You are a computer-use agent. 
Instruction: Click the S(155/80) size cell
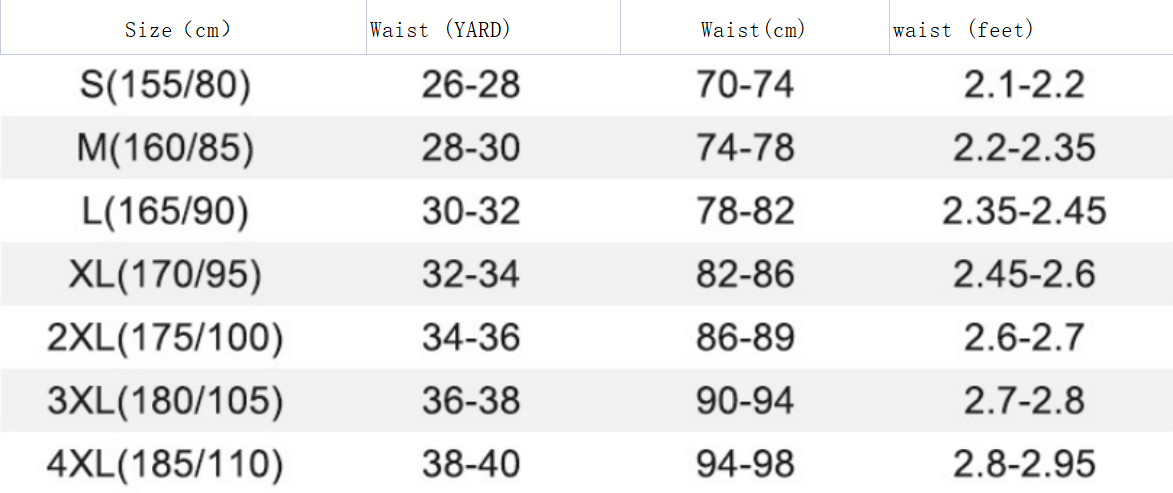(x=165, y=85)
